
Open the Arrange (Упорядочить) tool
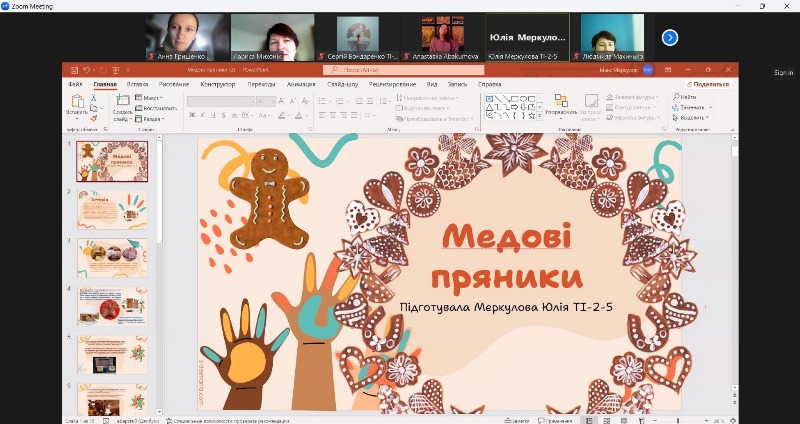(561, 102)
